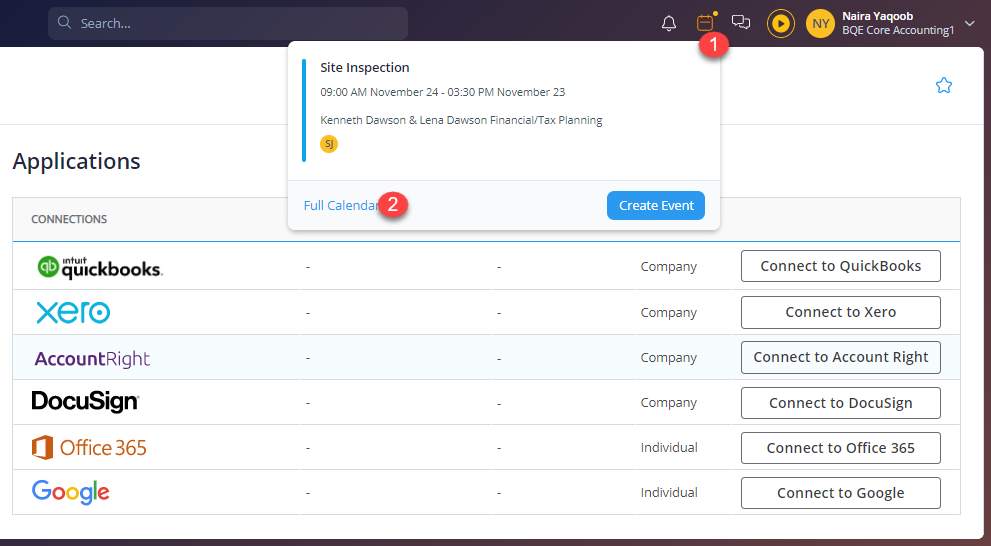Click Individual in the Google row
The image size is (991, 546).
(669, 492)
